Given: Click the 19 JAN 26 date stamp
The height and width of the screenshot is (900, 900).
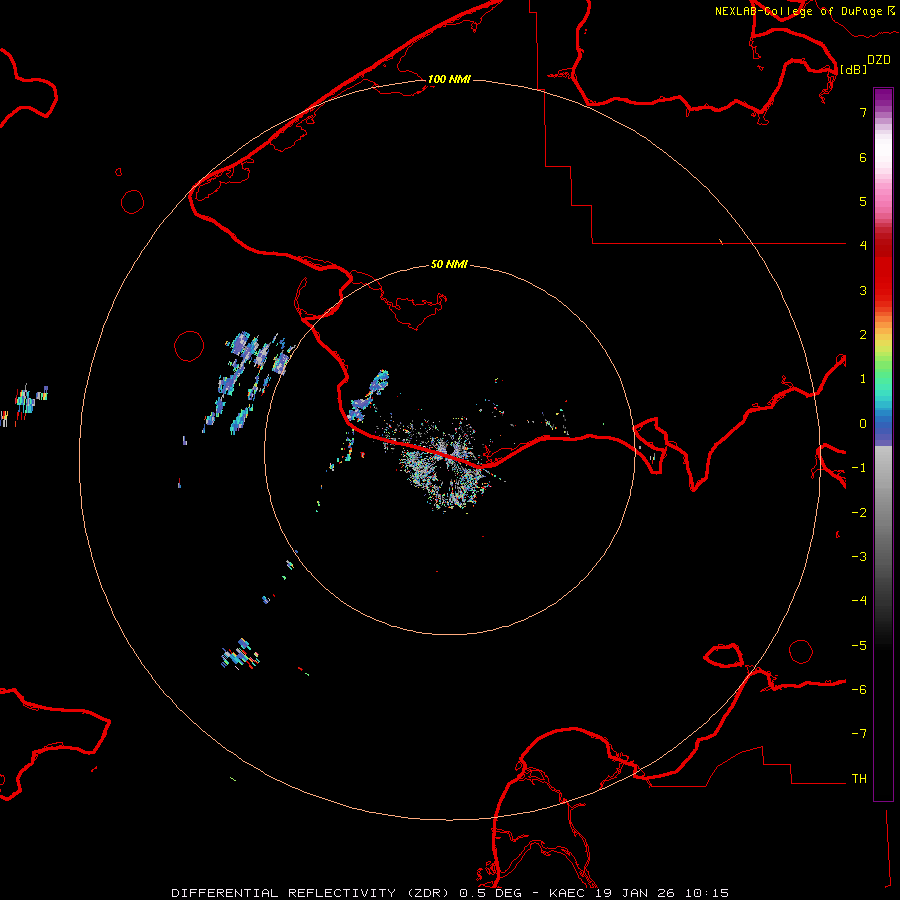Looking at the screenshot, I should 637,893.
